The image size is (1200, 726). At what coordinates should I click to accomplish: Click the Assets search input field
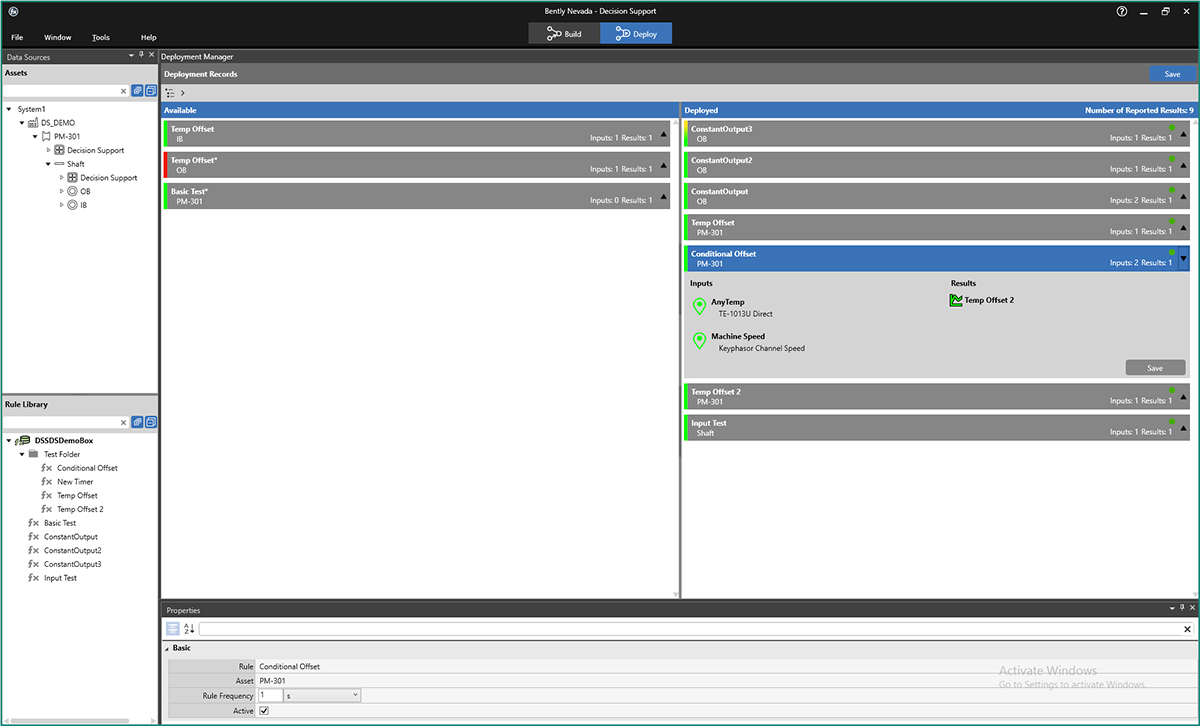coord(62,91)
